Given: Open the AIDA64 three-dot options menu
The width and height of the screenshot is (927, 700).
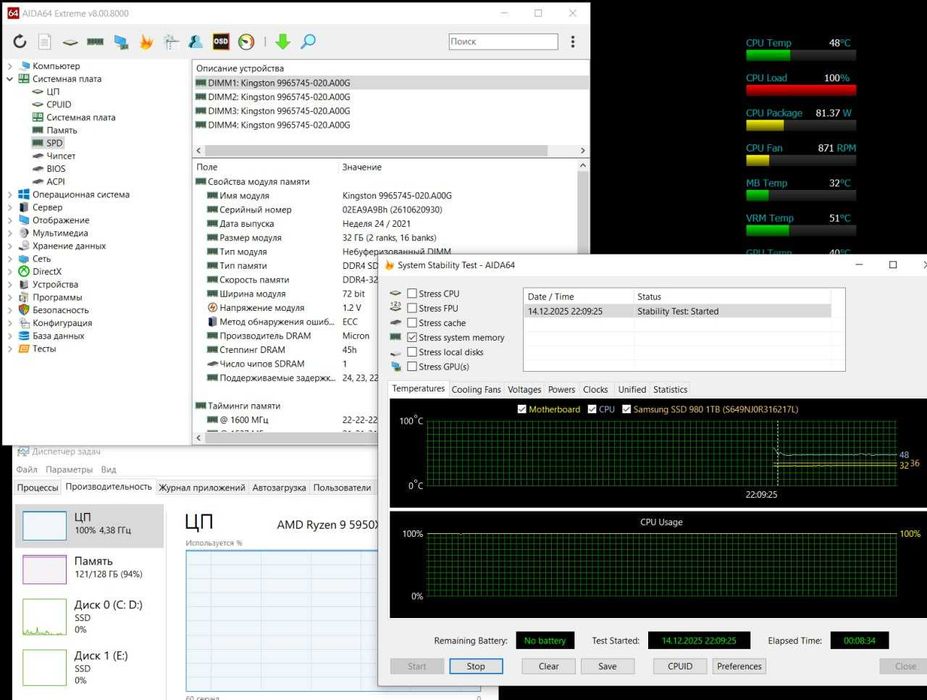Looking at the screenshot, I should pyautogui.click(x=573, y=42).
